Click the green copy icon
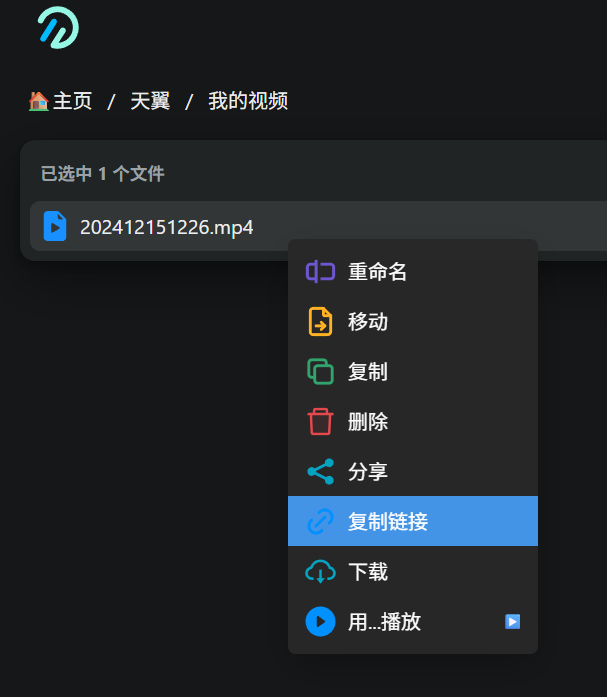 (320, 372)
